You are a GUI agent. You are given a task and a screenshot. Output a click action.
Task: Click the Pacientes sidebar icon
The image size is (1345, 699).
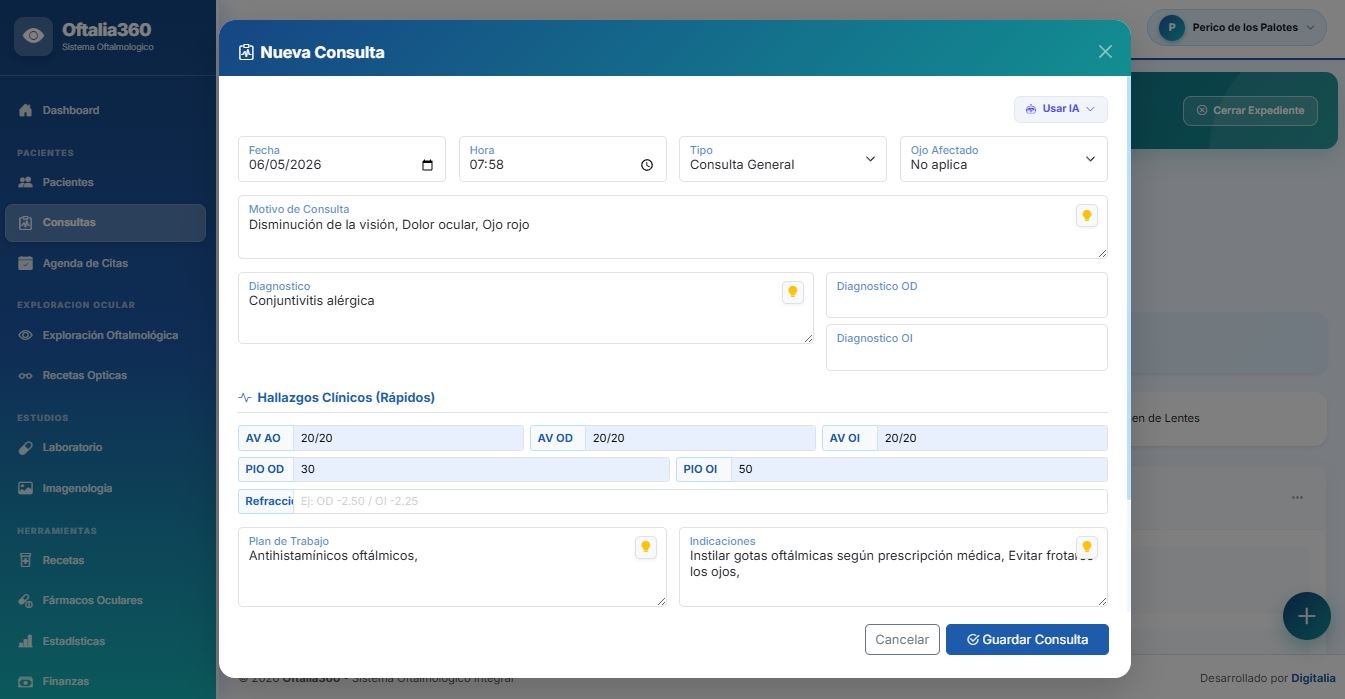[x=26, y=182]
